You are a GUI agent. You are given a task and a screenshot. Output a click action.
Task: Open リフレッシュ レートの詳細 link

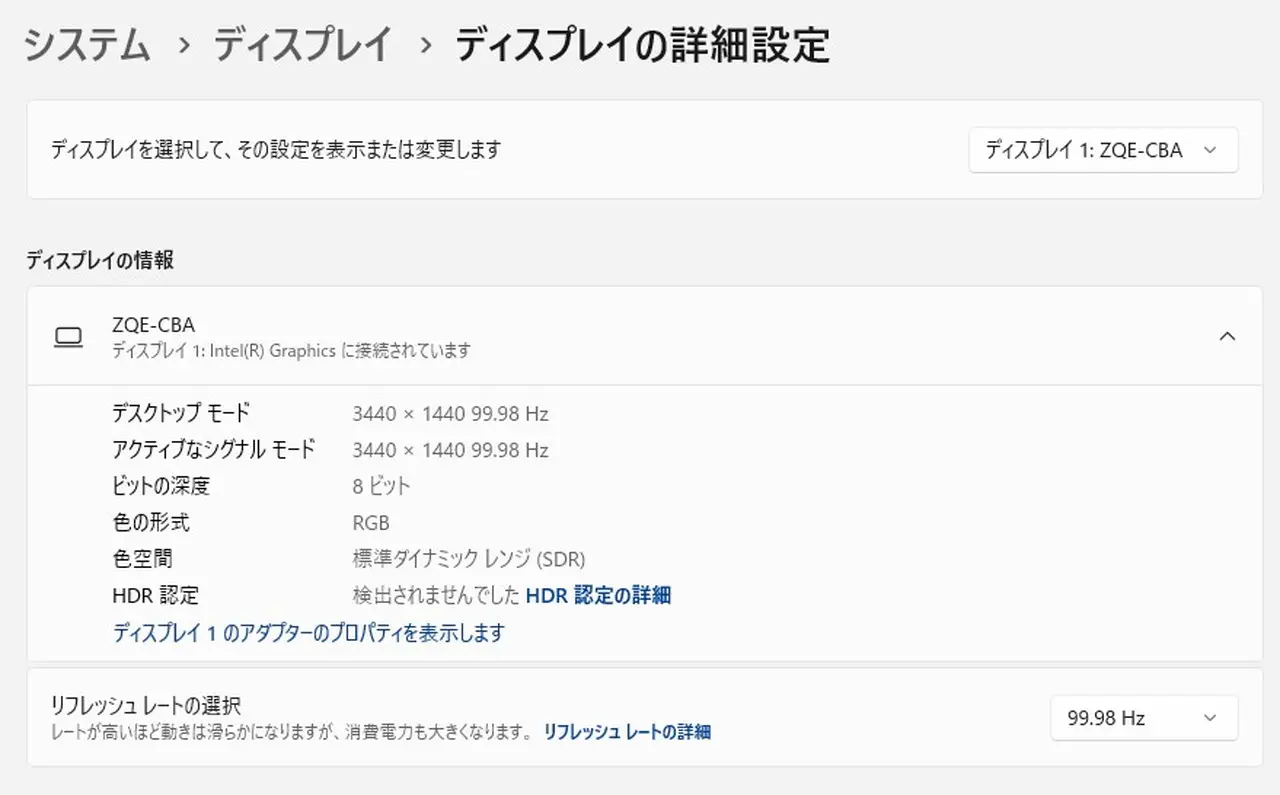(627, 732)
